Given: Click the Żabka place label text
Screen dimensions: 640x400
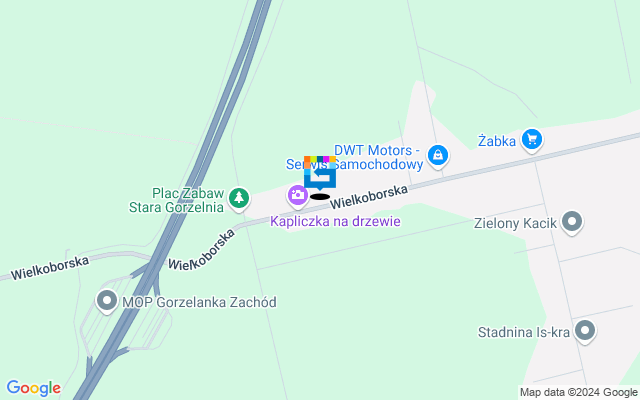Looking at the screenshot, I should coord(497,141).
